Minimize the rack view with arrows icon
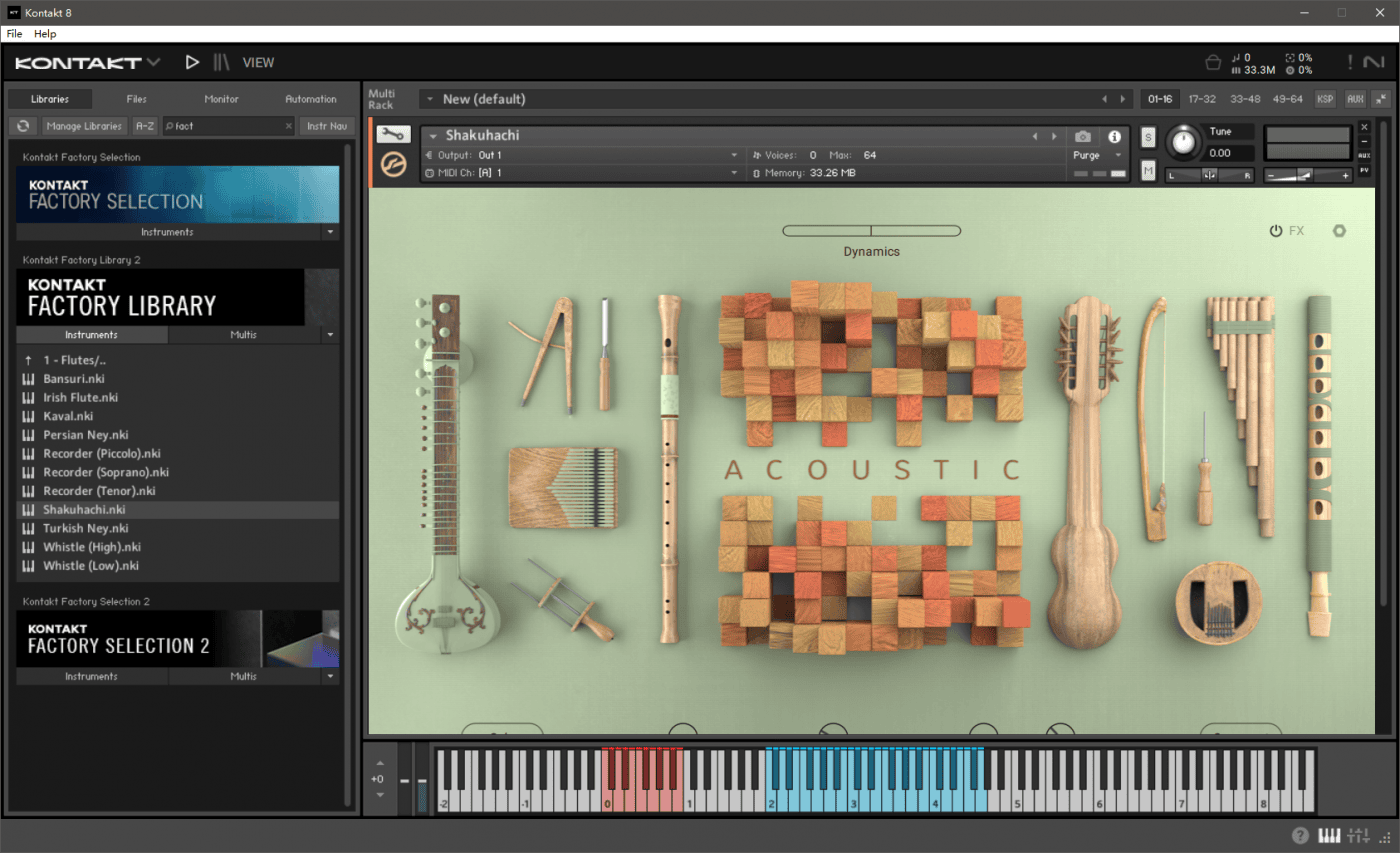 1381,99
